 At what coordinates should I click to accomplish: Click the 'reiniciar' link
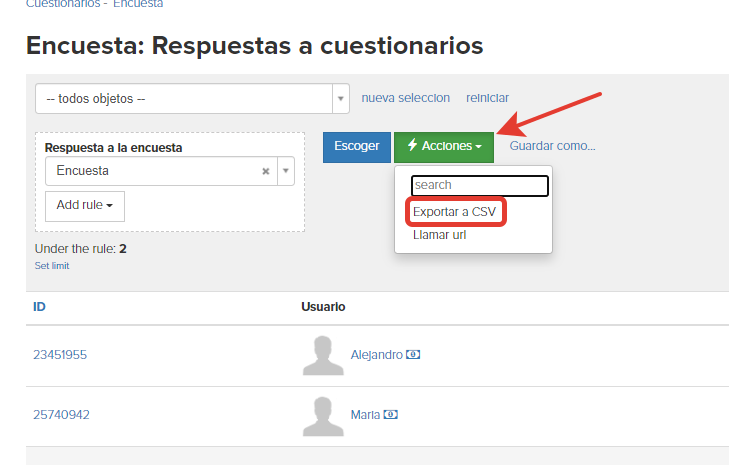click(x=487, y=98)
